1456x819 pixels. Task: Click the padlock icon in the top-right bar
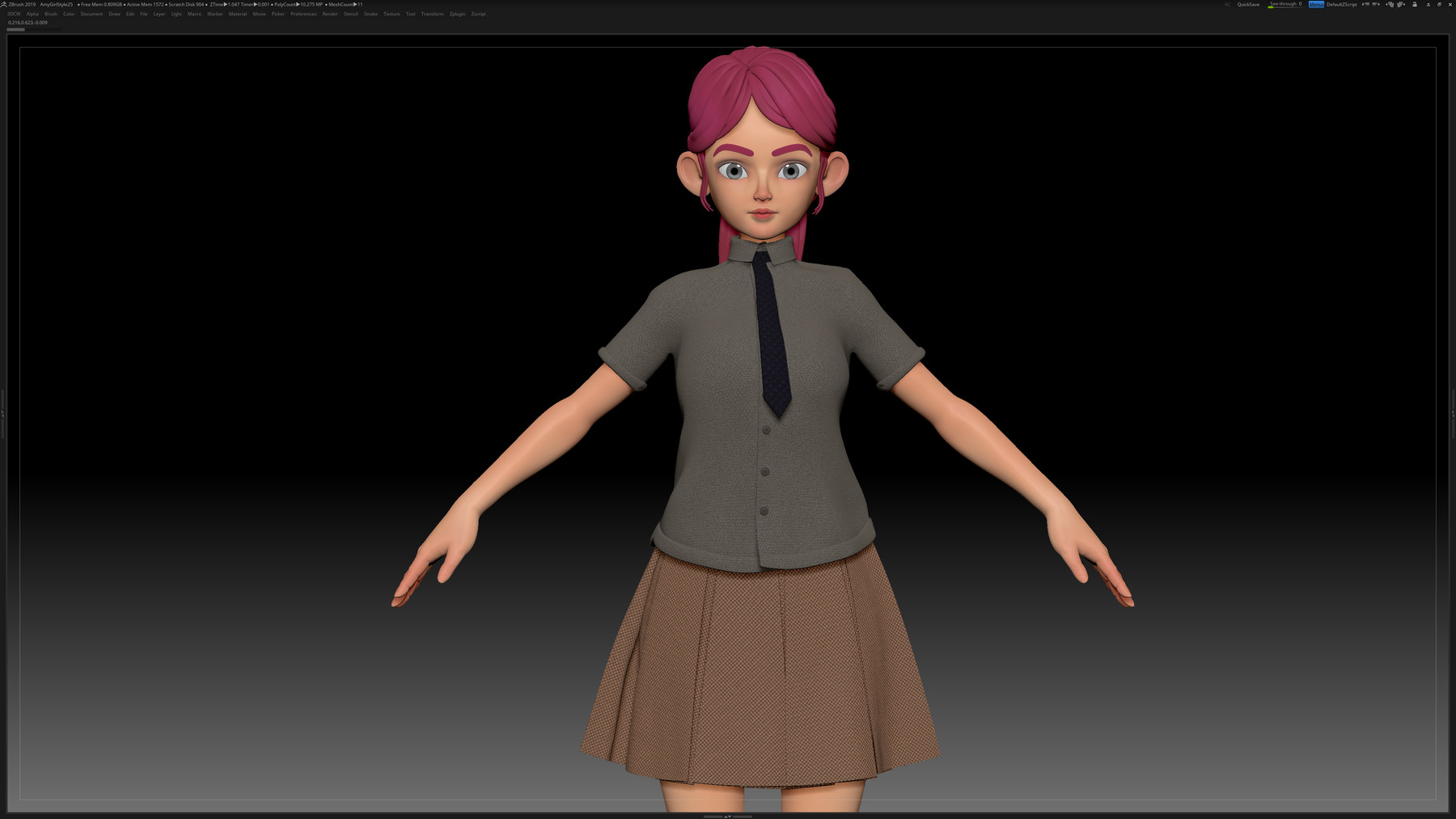(x=1415, y=5)
